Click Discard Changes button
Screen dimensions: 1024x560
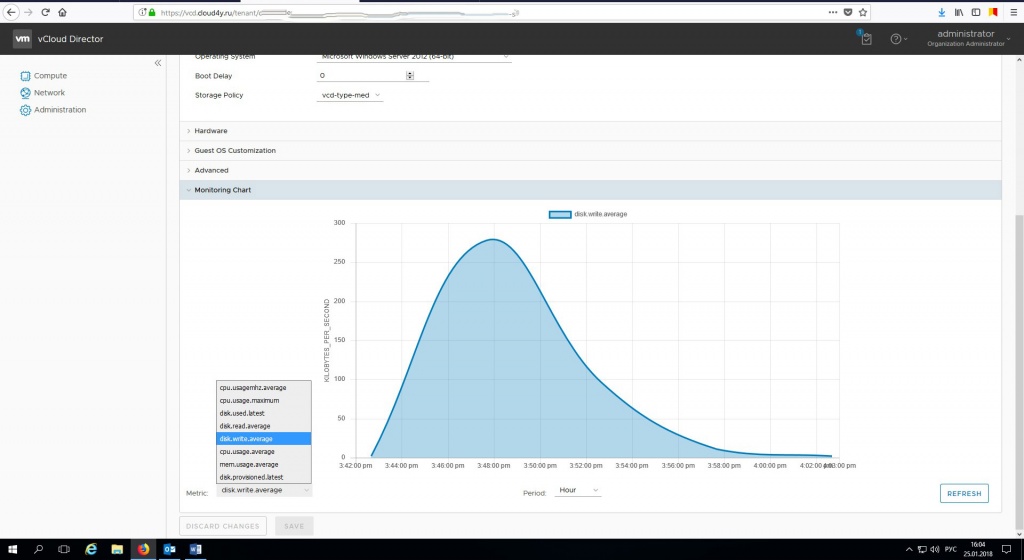click(224, 526)
